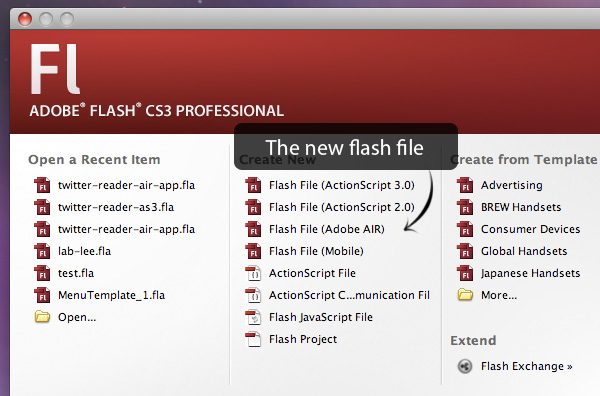Create new Flash File (Adobe AIR)
Viewport: 600px width, 396px height.
pyautogui.click(x=327, y=229)
